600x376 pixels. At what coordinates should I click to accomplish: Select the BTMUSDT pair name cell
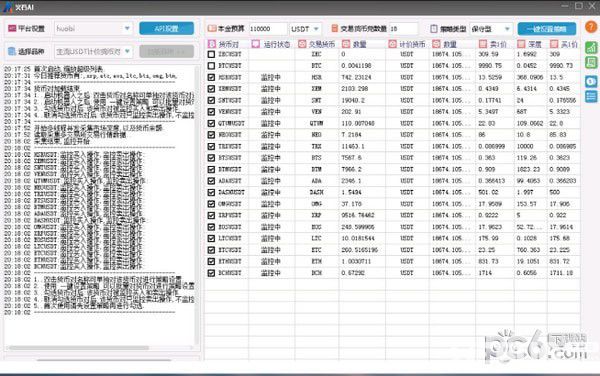[230, 169]
